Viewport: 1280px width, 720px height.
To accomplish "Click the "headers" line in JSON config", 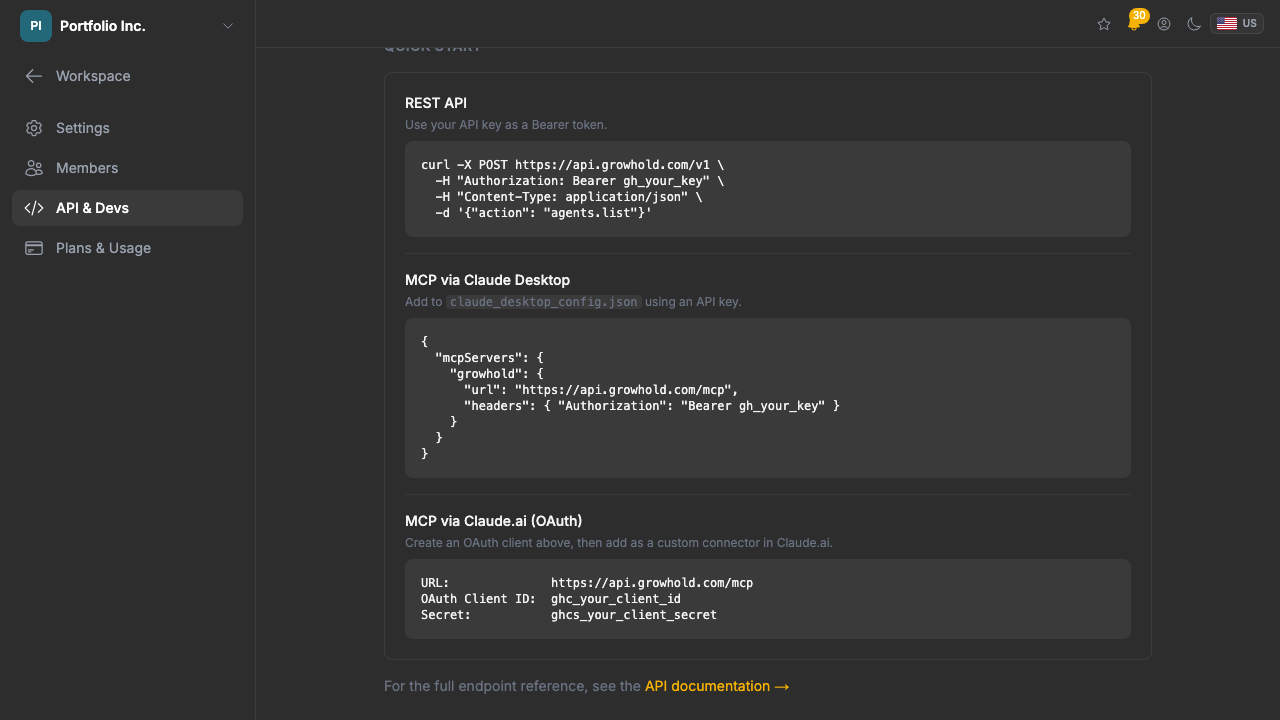I will click(652, 405).
